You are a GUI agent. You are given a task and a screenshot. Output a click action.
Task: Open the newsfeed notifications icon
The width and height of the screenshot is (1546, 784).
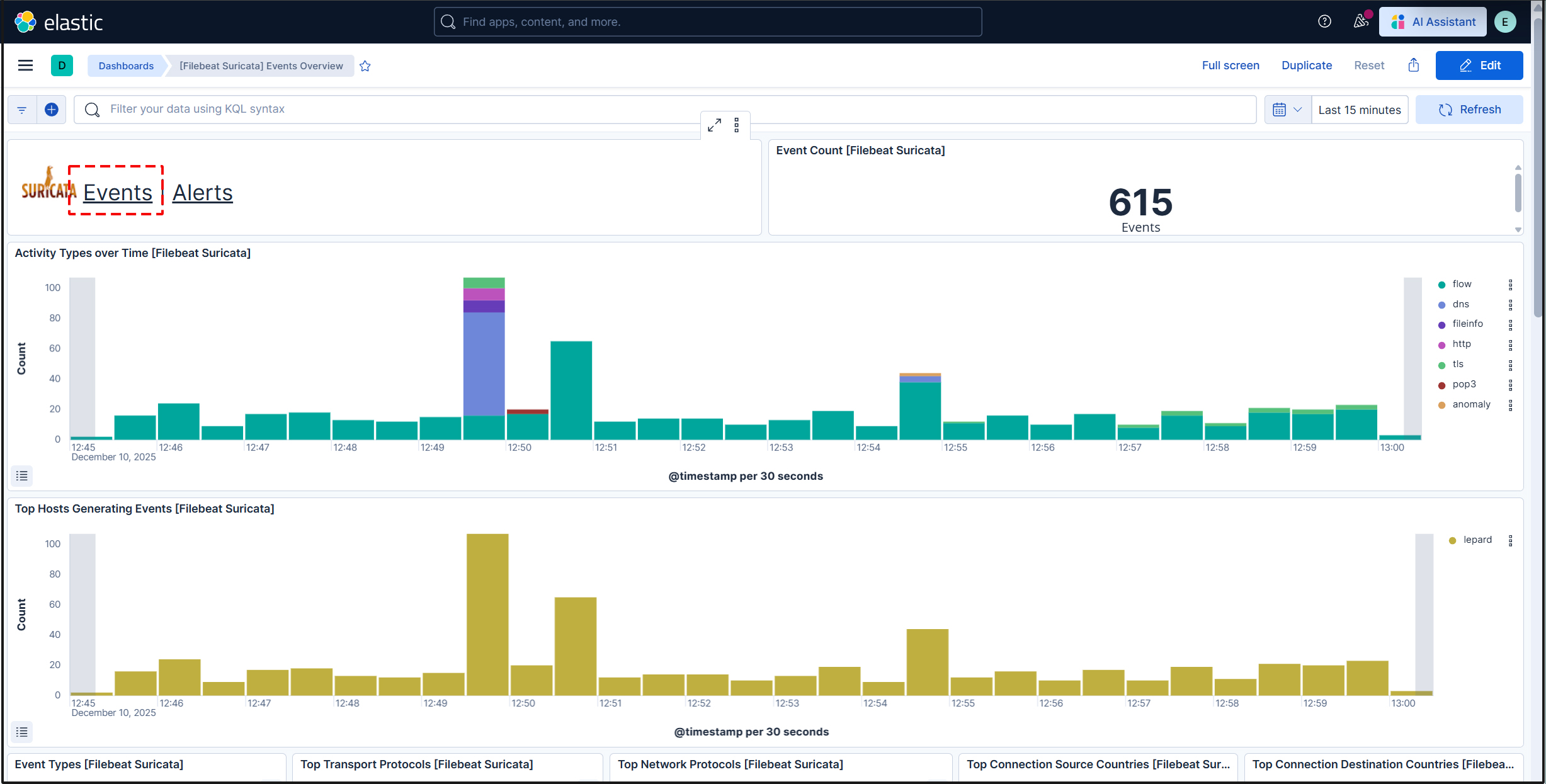point(1360,22)
